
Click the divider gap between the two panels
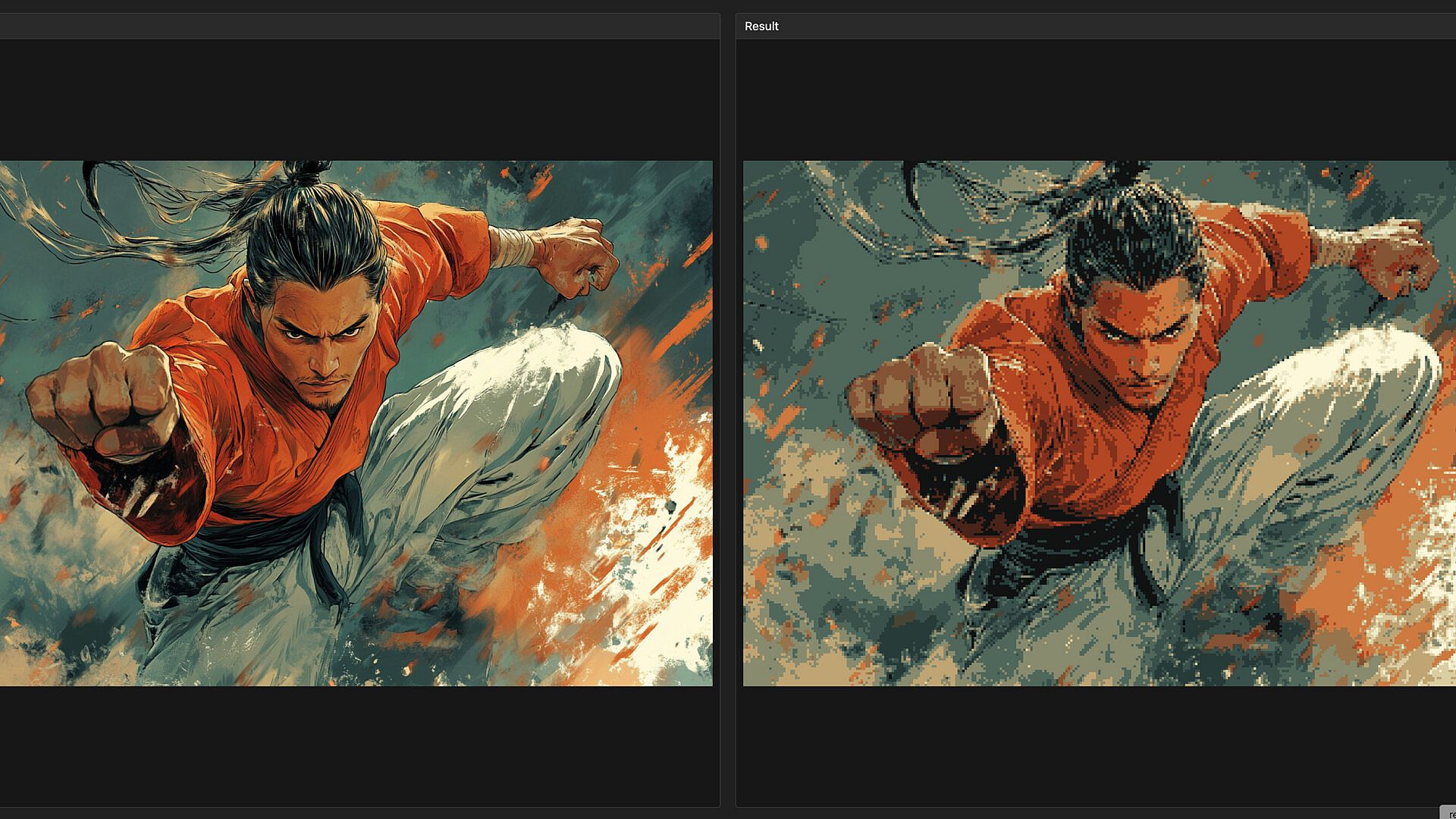(728, 409)
